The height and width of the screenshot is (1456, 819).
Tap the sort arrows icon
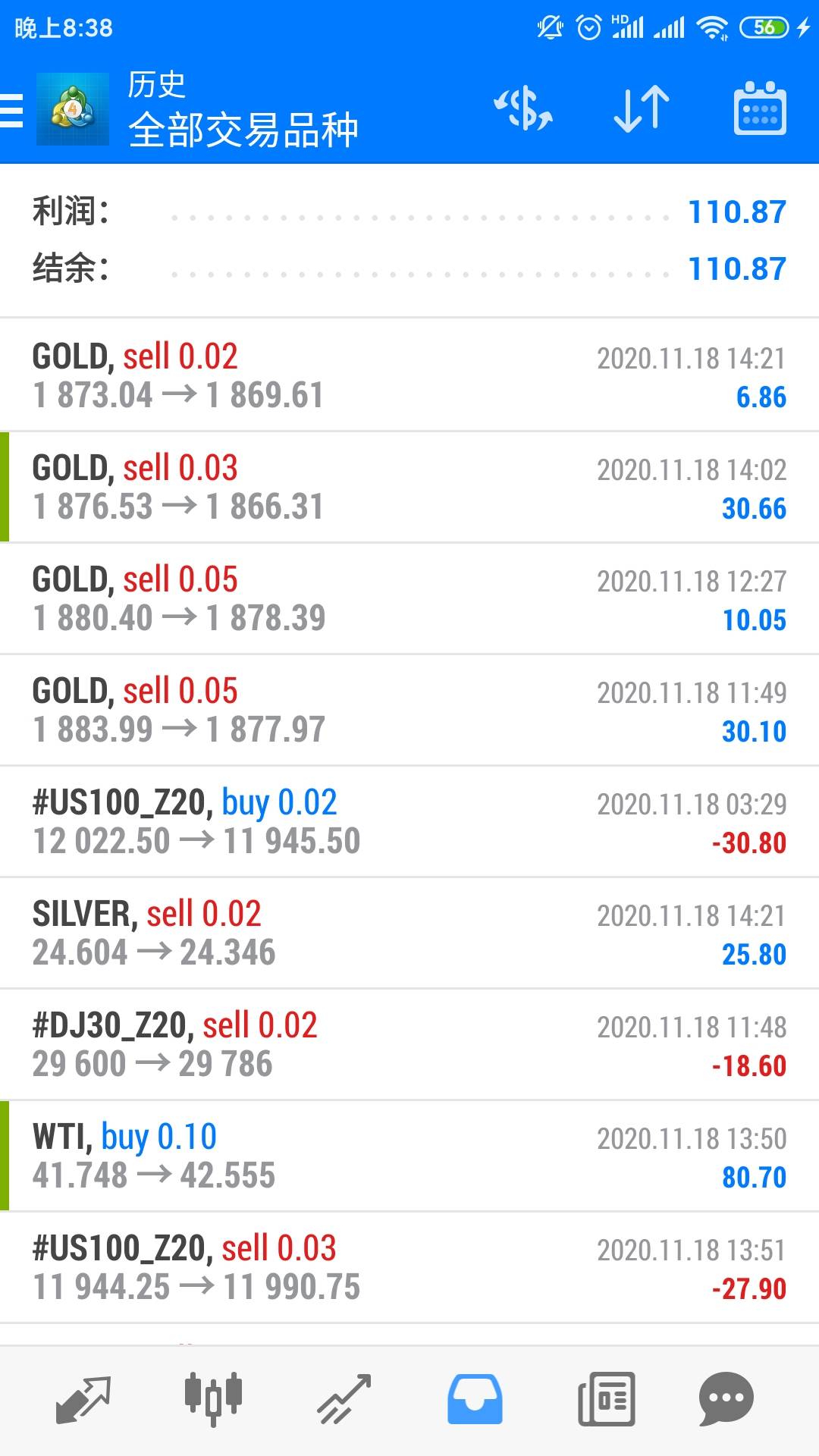pyautogui.click(x=641, y=109)
